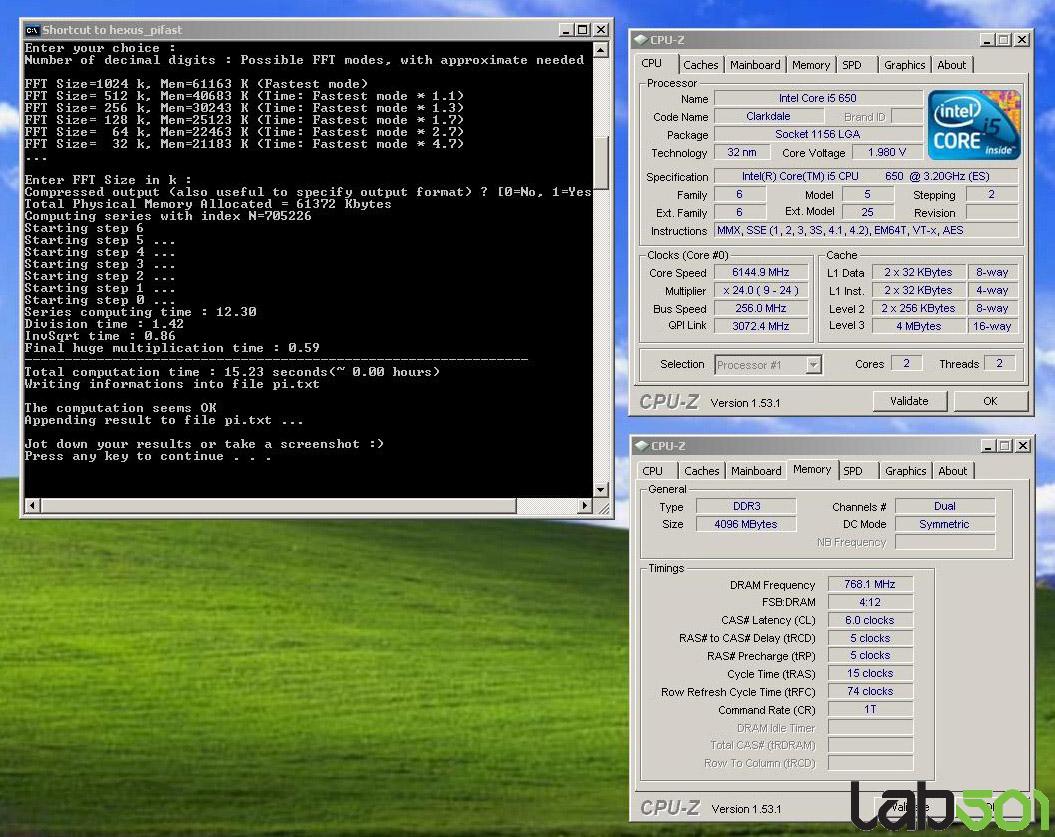This screenshot has height=837, width=1055.
Task: Click Instructions field listing MMX, SSE
Action: tap(866, 231)
